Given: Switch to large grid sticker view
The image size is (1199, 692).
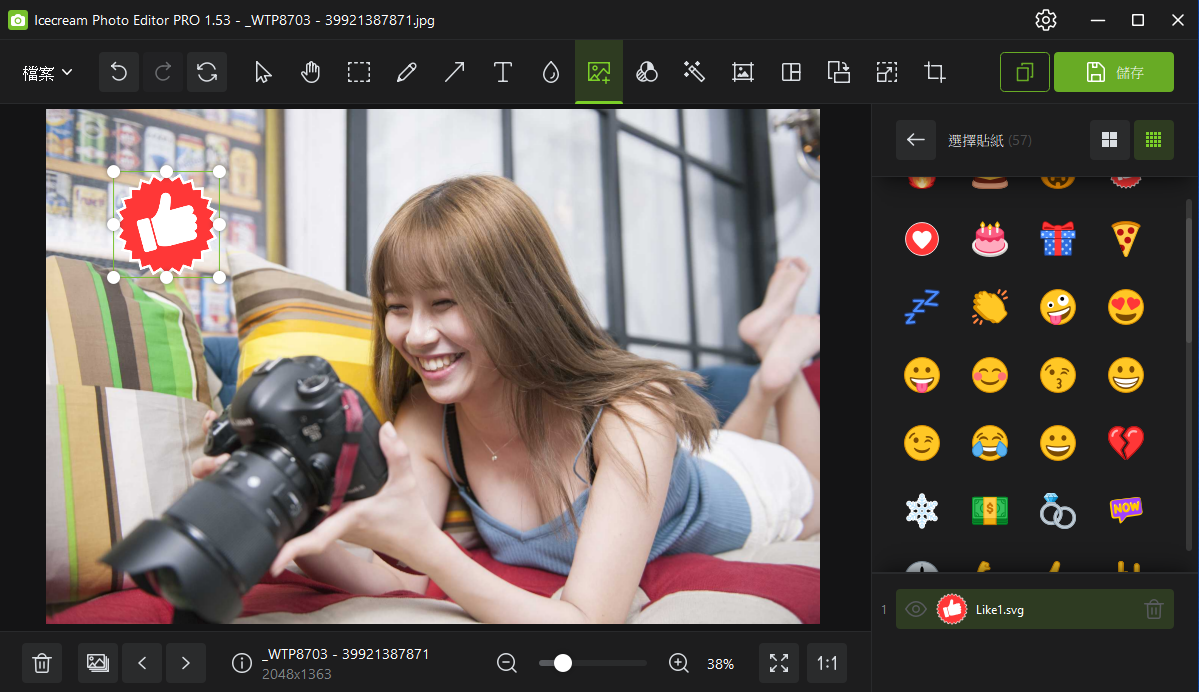Looking at the screenshot, I should 1109,140.
